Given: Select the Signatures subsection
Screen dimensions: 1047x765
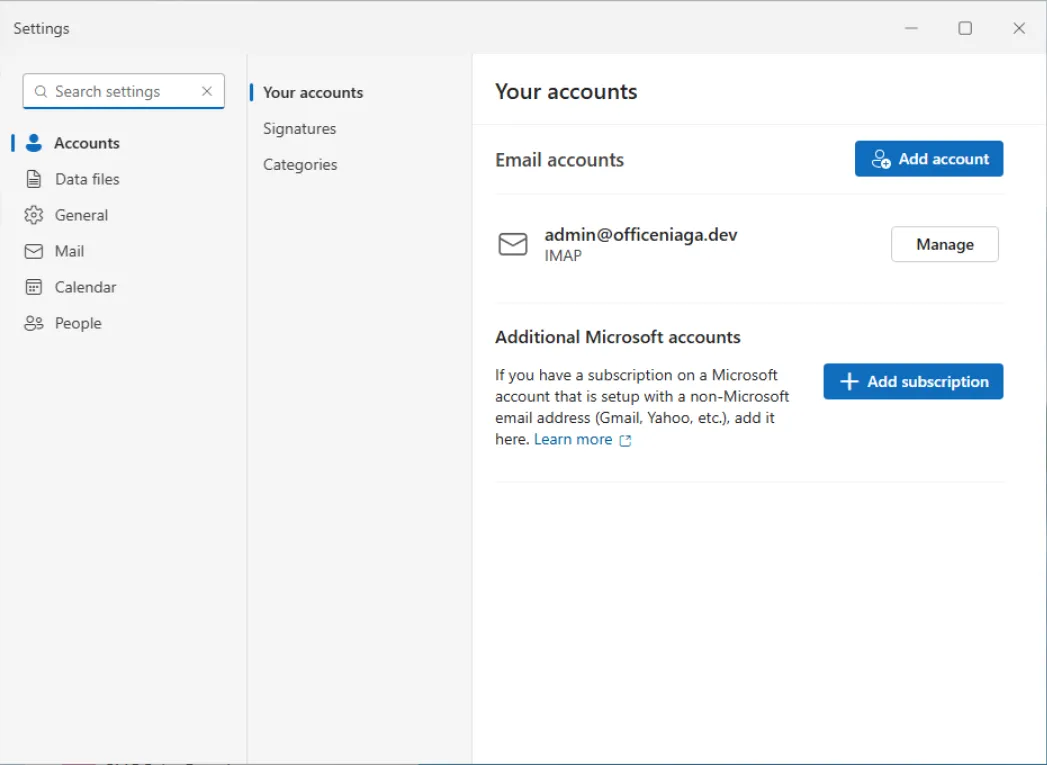Looking at the screenshot, I should pyautogui.click(x=299, y=128).
